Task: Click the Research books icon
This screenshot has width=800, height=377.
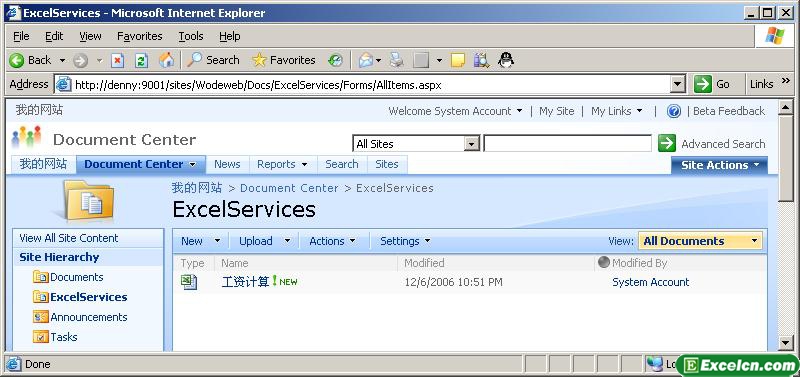Action: coord(481,60)
